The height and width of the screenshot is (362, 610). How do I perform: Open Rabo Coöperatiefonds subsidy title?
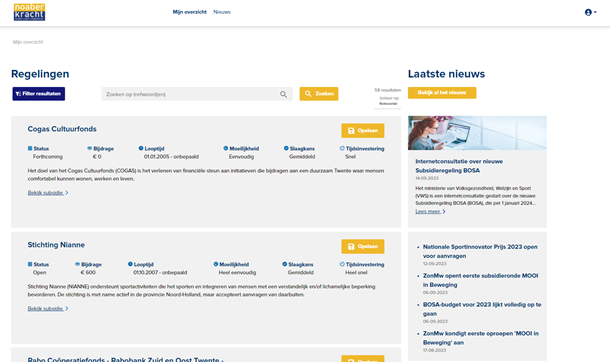click(125, 359)
